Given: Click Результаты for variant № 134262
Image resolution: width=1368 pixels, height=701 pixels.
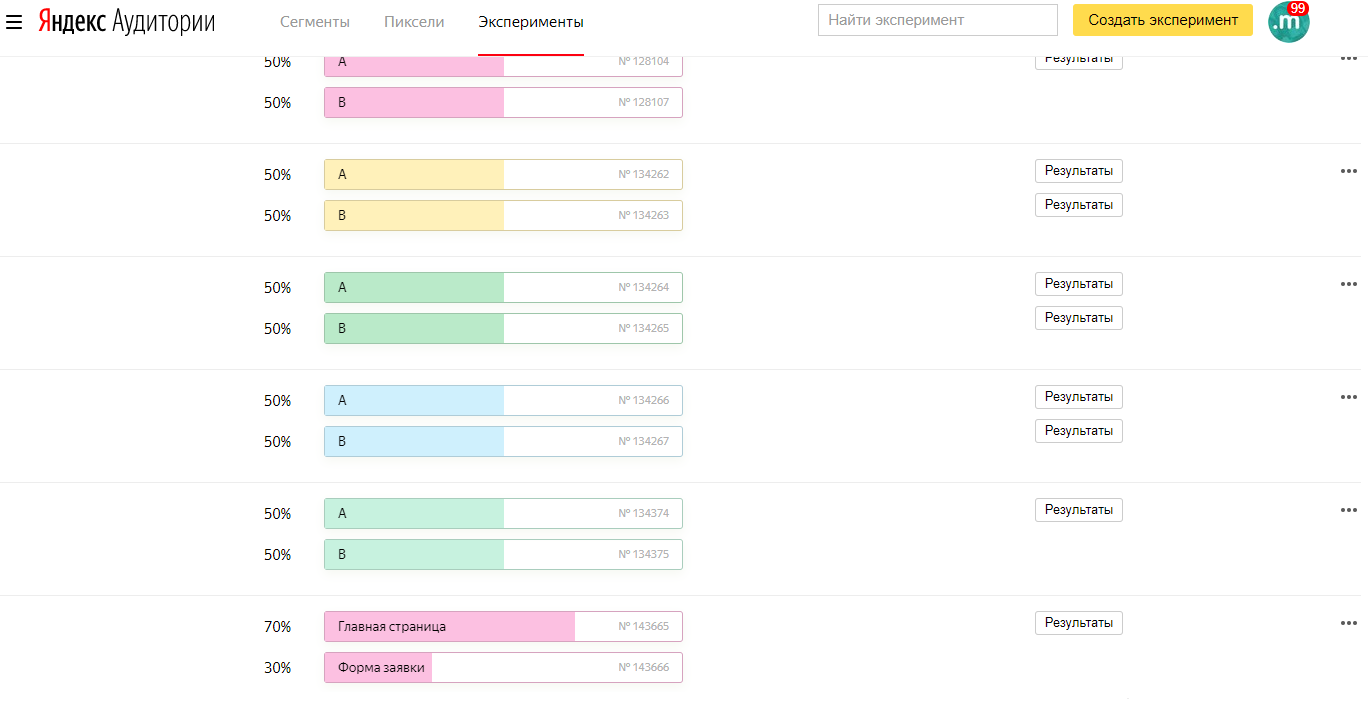Looking at the screenshot, I should (1078, 171).
